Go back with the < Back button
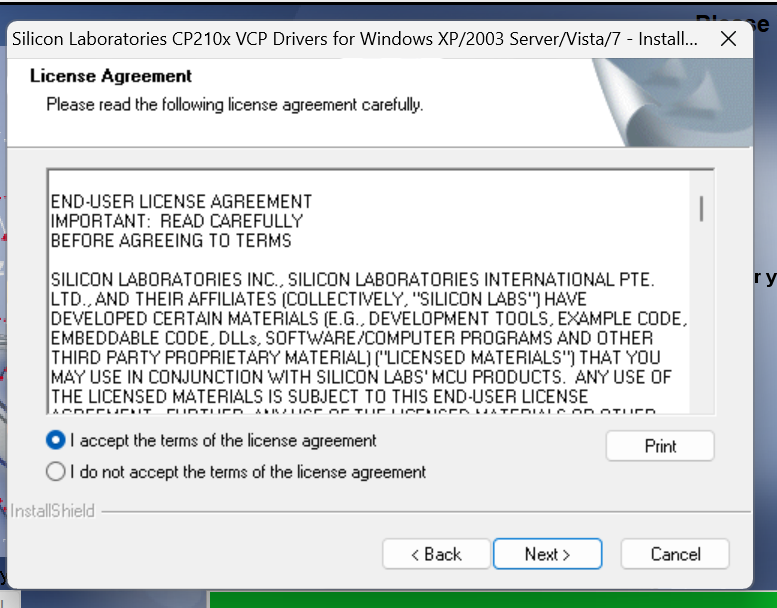Image resolution: width=777 pixels, height=608 pixels. (436, 553)
